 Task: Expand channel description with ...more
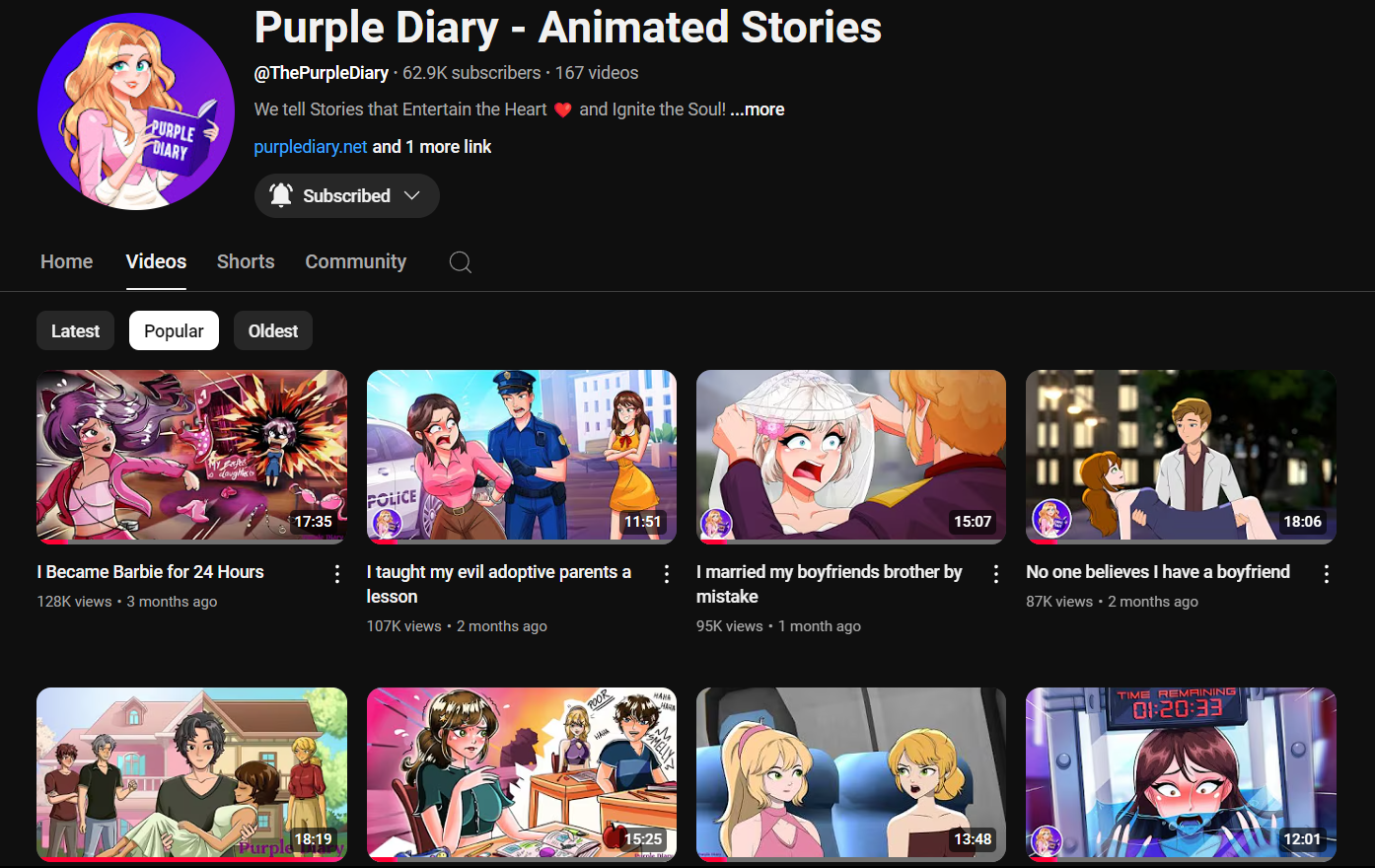tap(758, 109)
